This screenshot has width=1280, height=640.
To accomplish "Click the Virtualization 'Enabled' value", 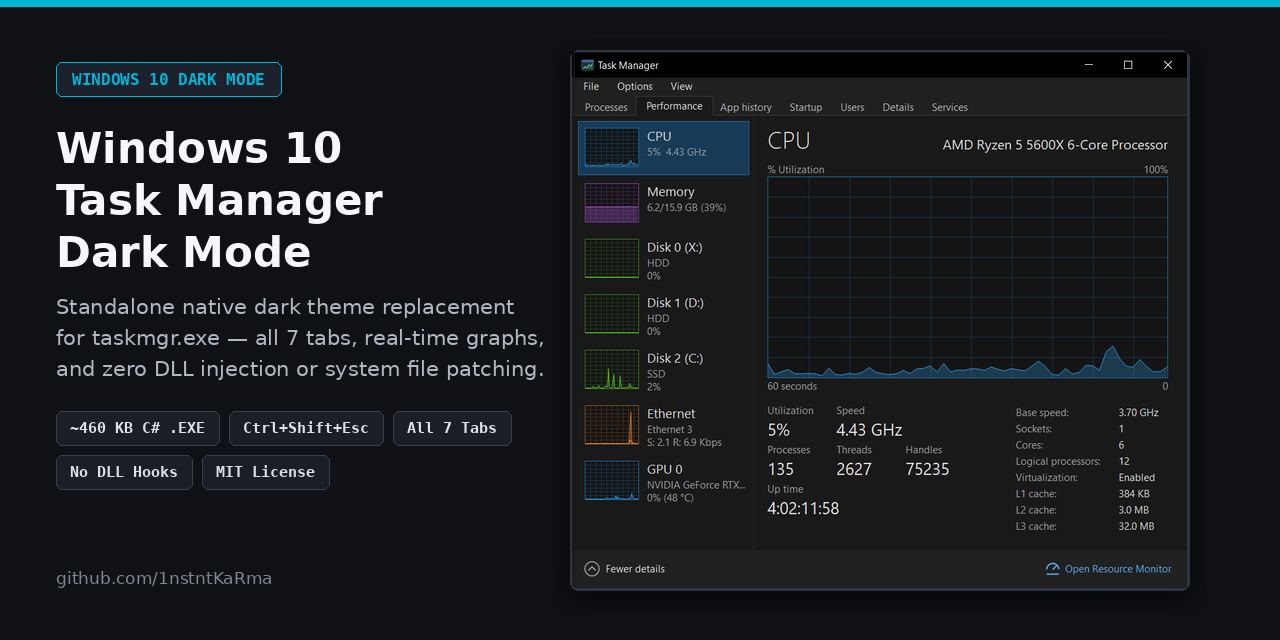I will pyautogui.click(x=1136, y=478).
